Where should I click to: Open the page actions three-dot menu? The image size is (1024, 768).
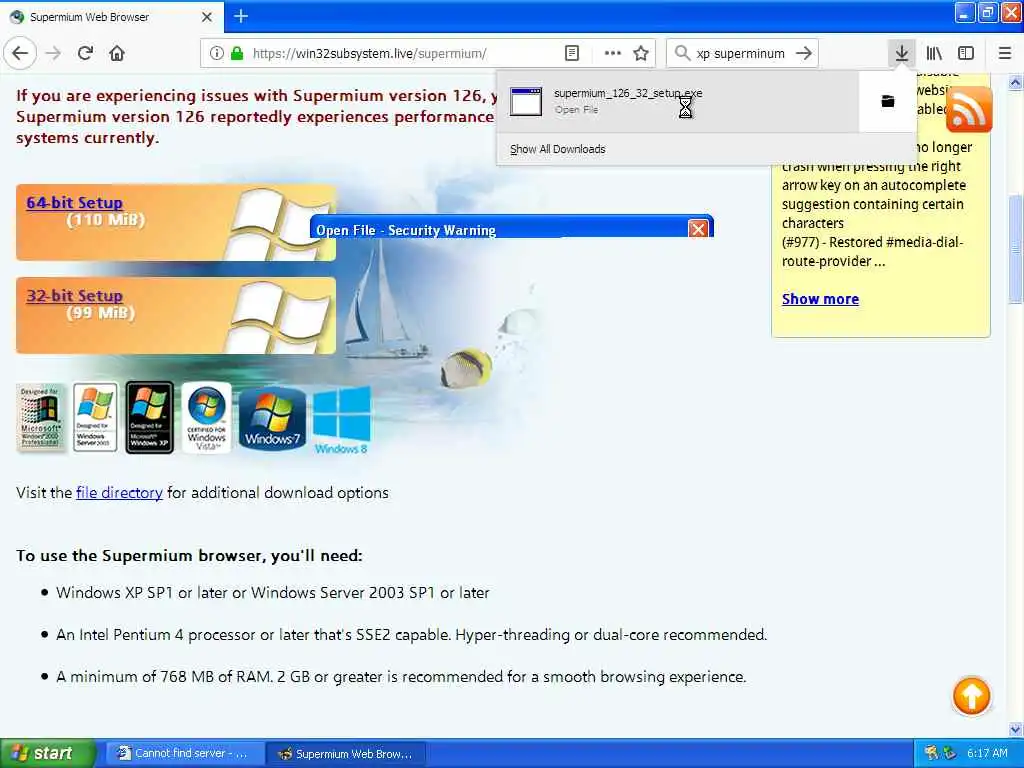tap(613, 53)
